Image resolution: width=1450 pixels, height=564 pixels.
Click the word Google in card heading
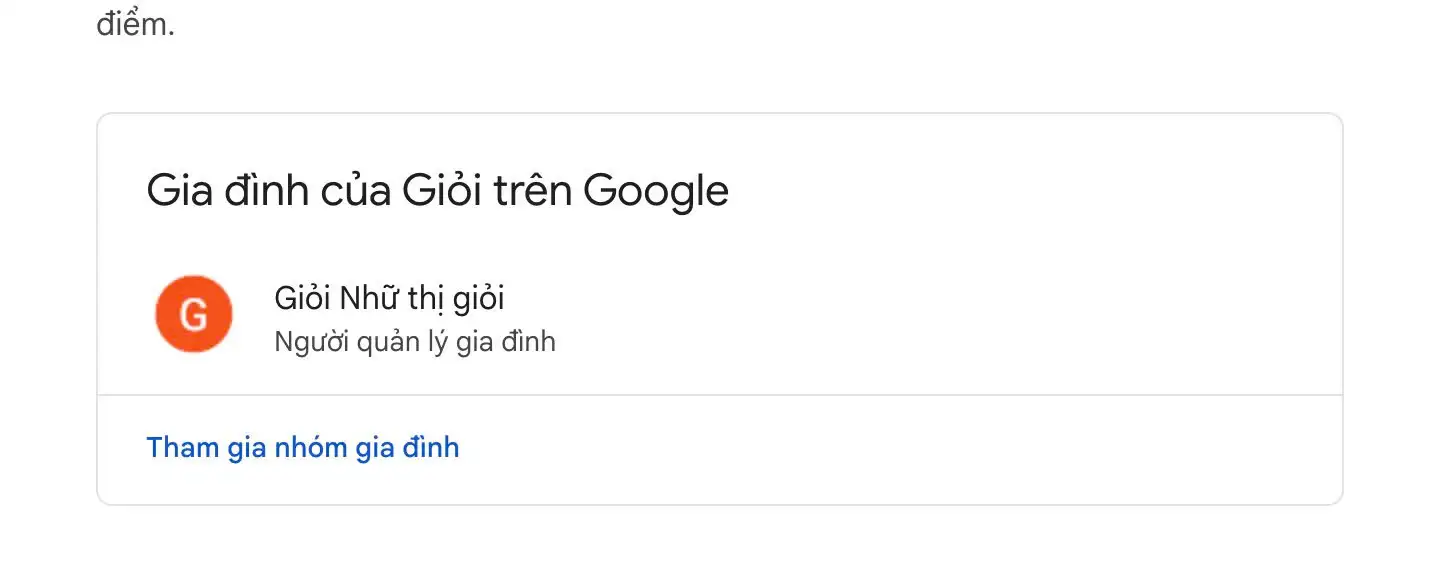coord(656,192)
